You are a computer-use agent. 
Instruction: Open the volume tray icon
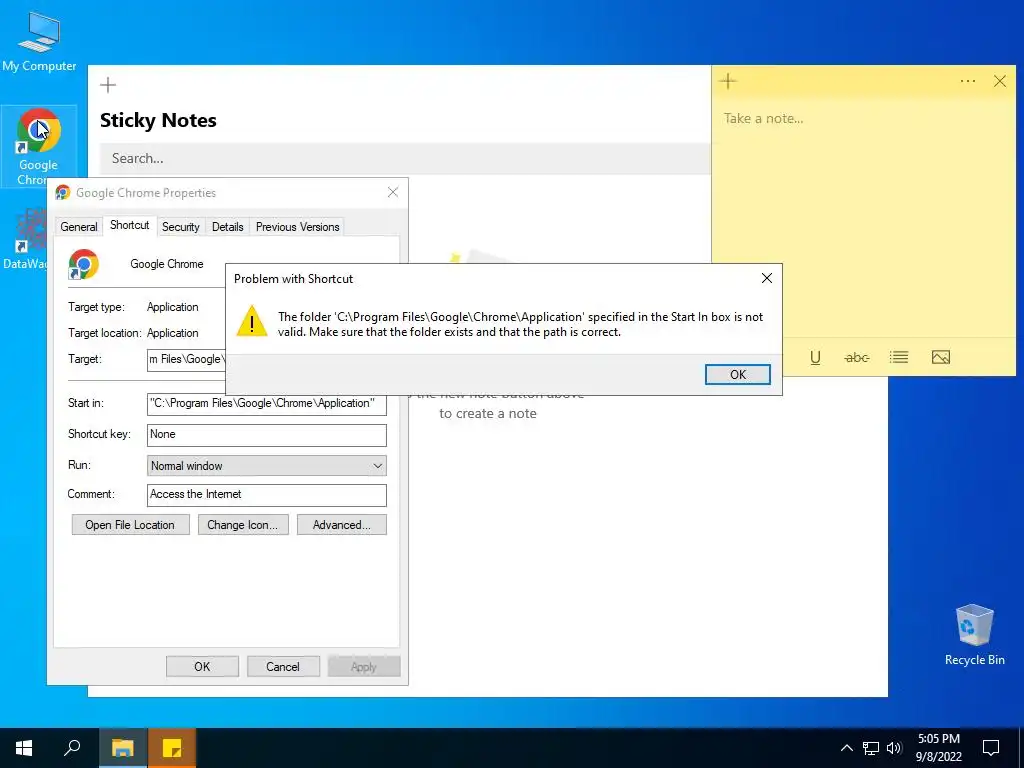pyautogui.click(x=894, y=748)
